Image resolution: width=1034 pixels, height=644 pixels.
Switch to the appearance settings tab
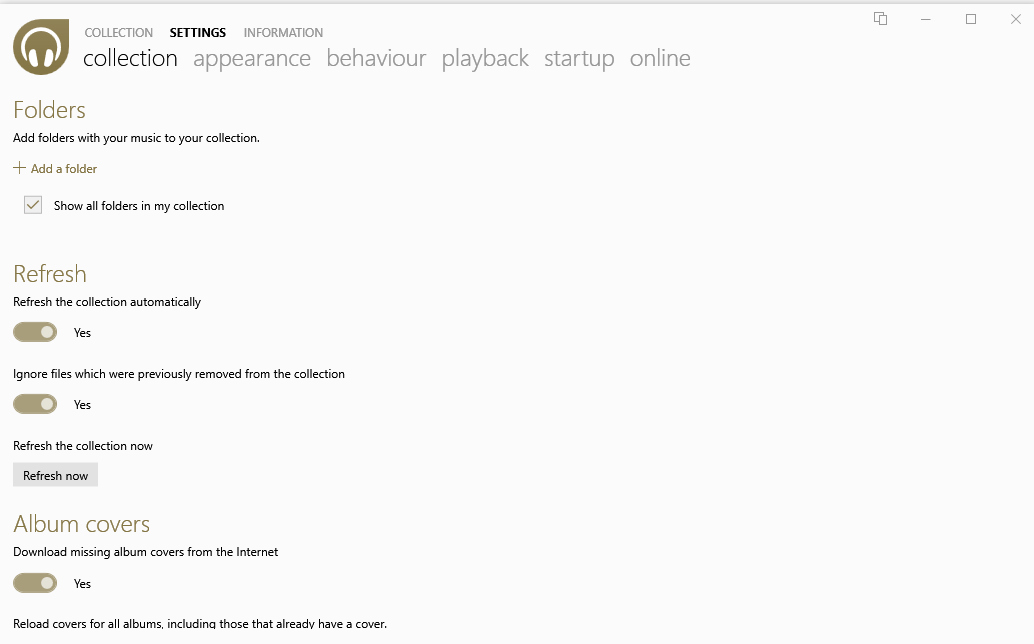pos(252,58)
